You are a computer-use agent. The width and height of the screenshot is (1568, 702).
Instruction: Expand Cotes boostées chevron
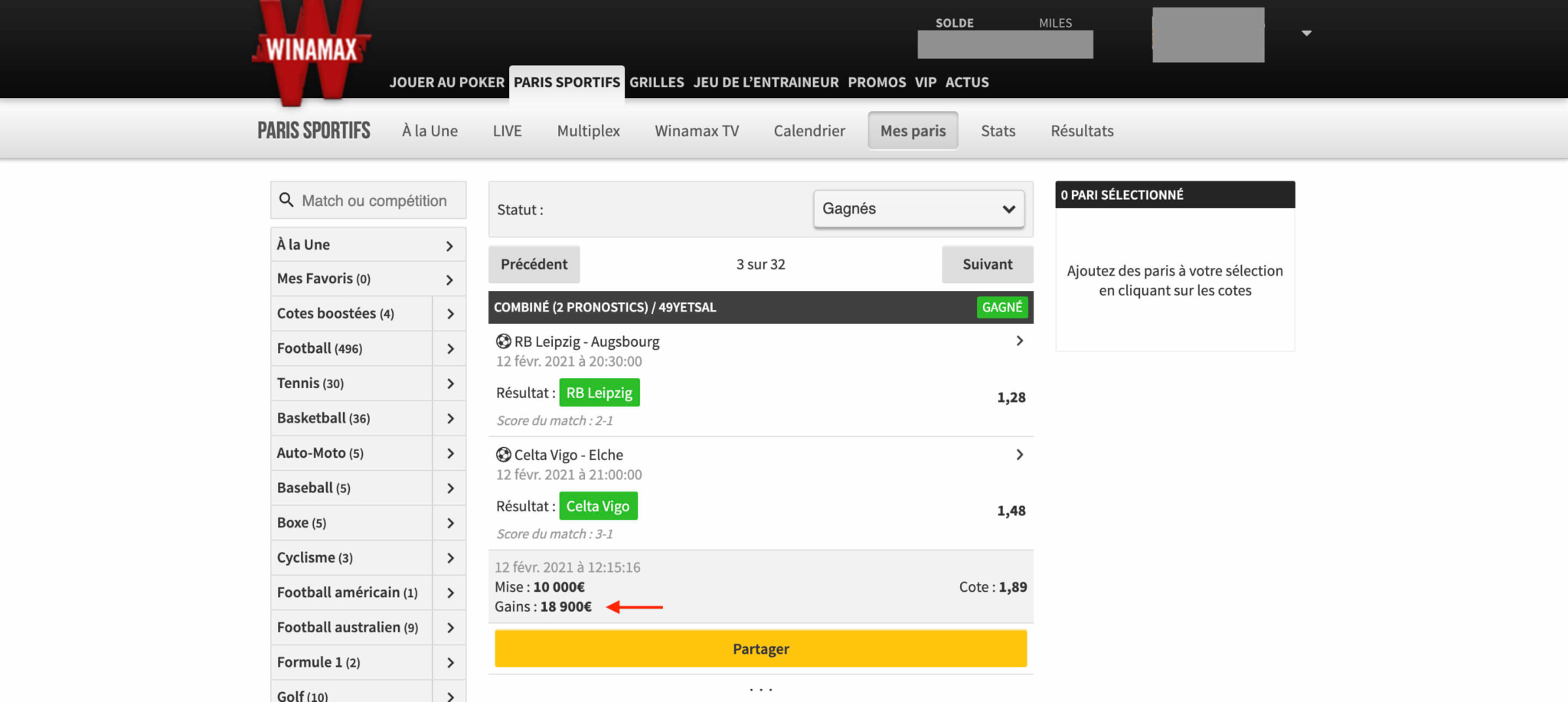pyautogui.click(x=450, y=314)
